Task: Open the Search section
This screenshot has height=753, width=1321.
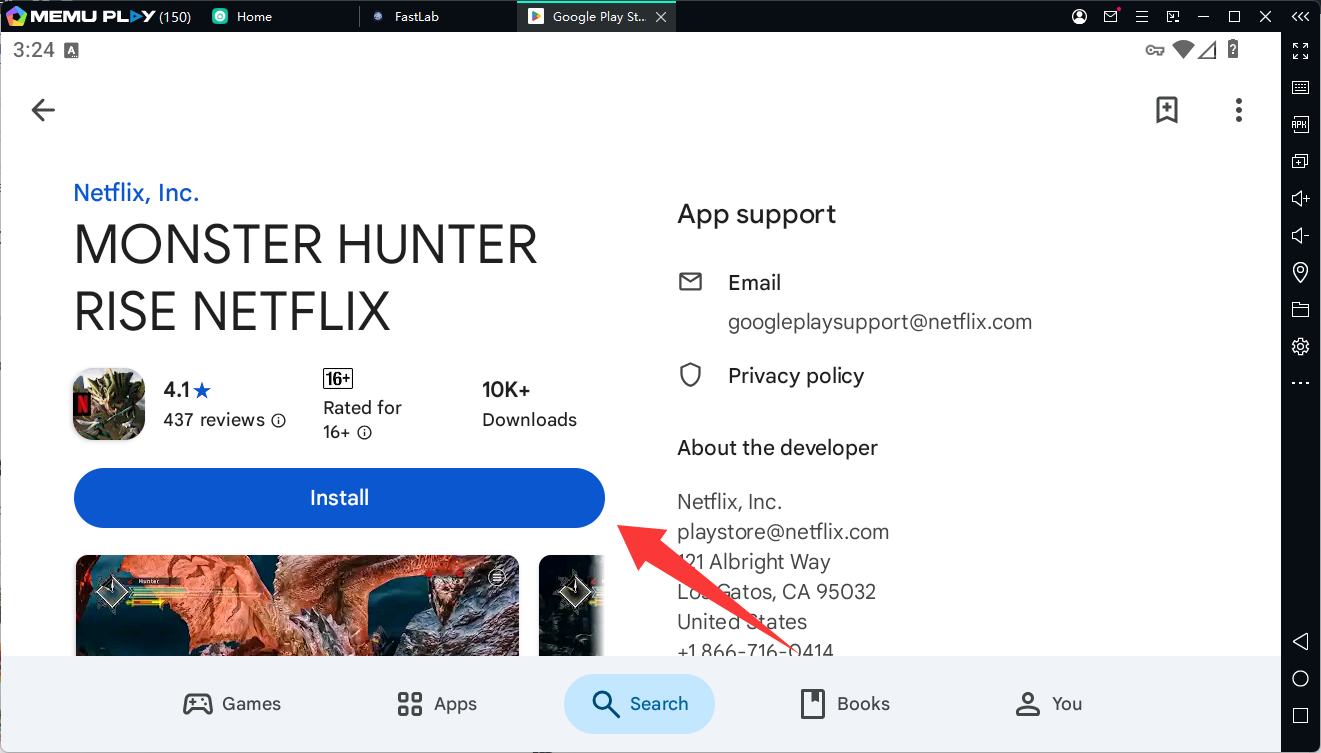Action: click(639, 704)
